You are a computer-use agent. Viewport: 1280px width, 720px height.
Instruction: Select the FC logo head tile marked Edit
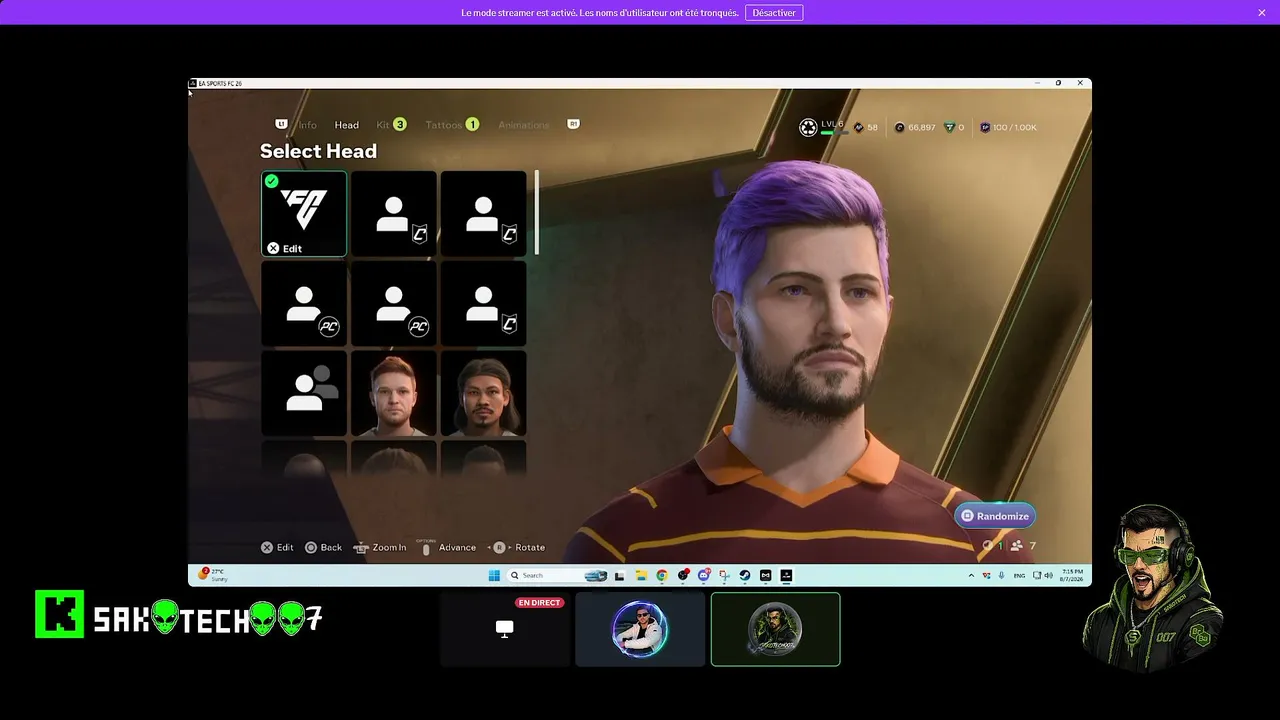(x=304, y=214)
